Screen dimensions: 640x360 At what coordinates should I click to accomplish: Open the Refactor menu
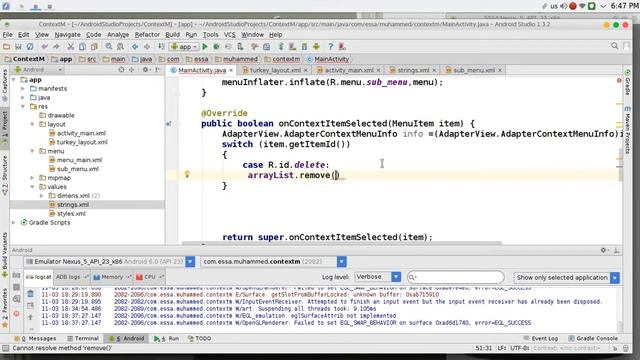[147, 35]
